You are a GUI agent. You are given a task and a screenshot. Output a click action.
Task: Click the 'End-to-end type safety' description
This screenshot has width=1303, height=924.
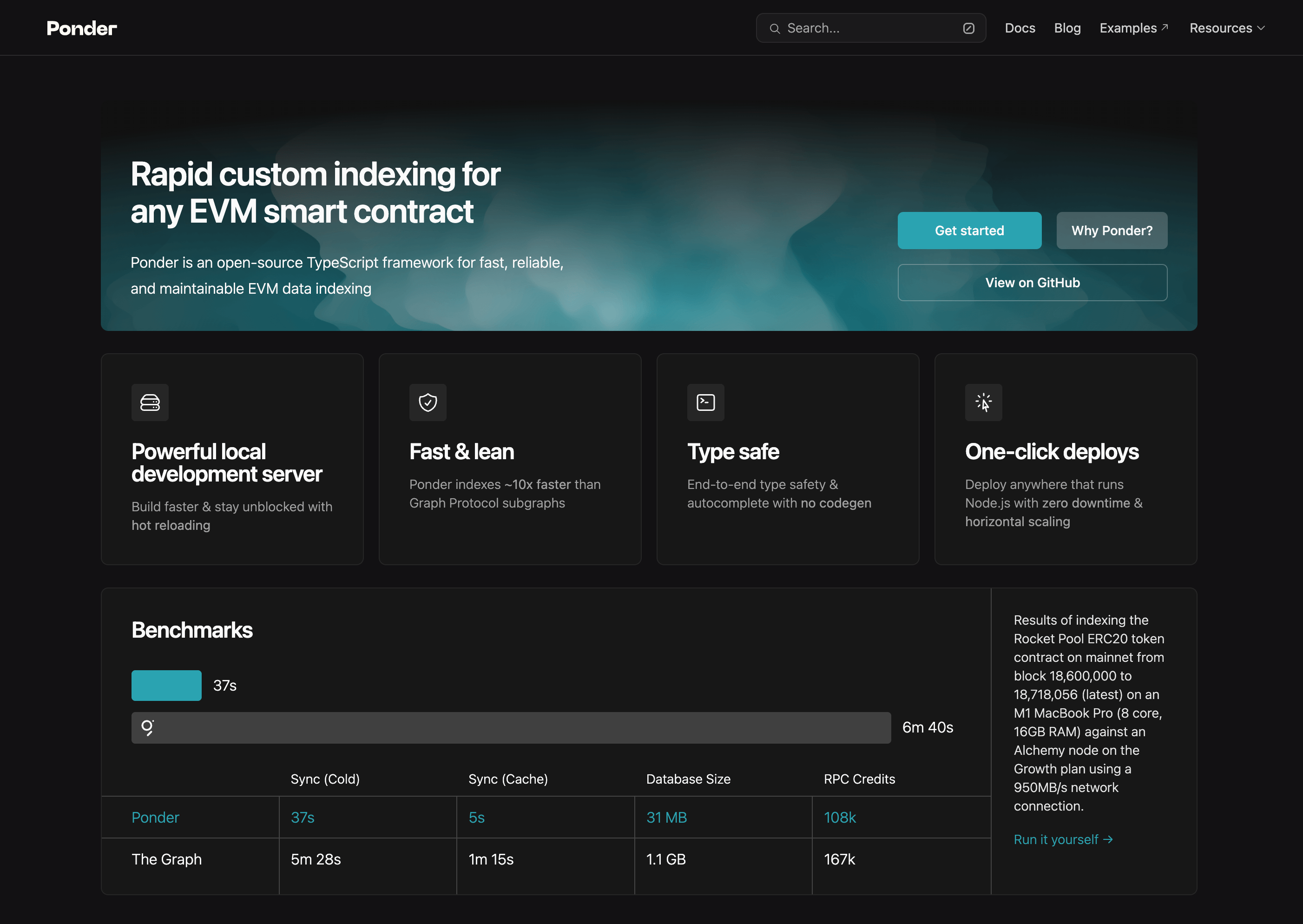point(779,494)
